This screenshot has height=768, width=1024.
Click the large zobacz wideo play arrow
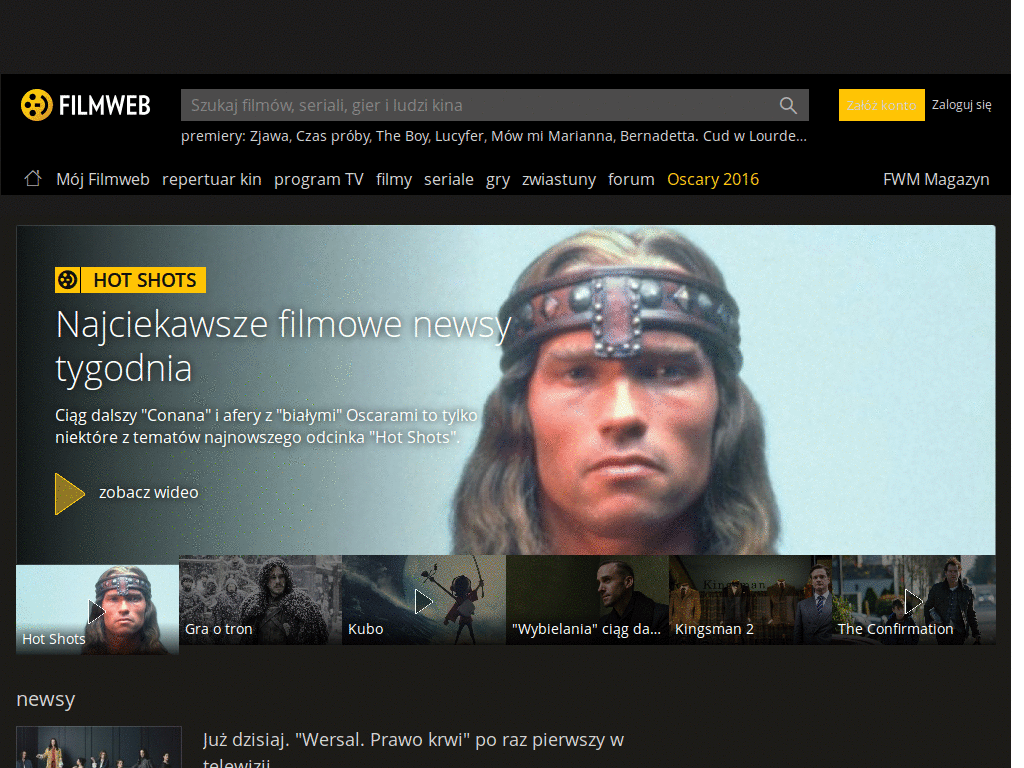(68, 492)
